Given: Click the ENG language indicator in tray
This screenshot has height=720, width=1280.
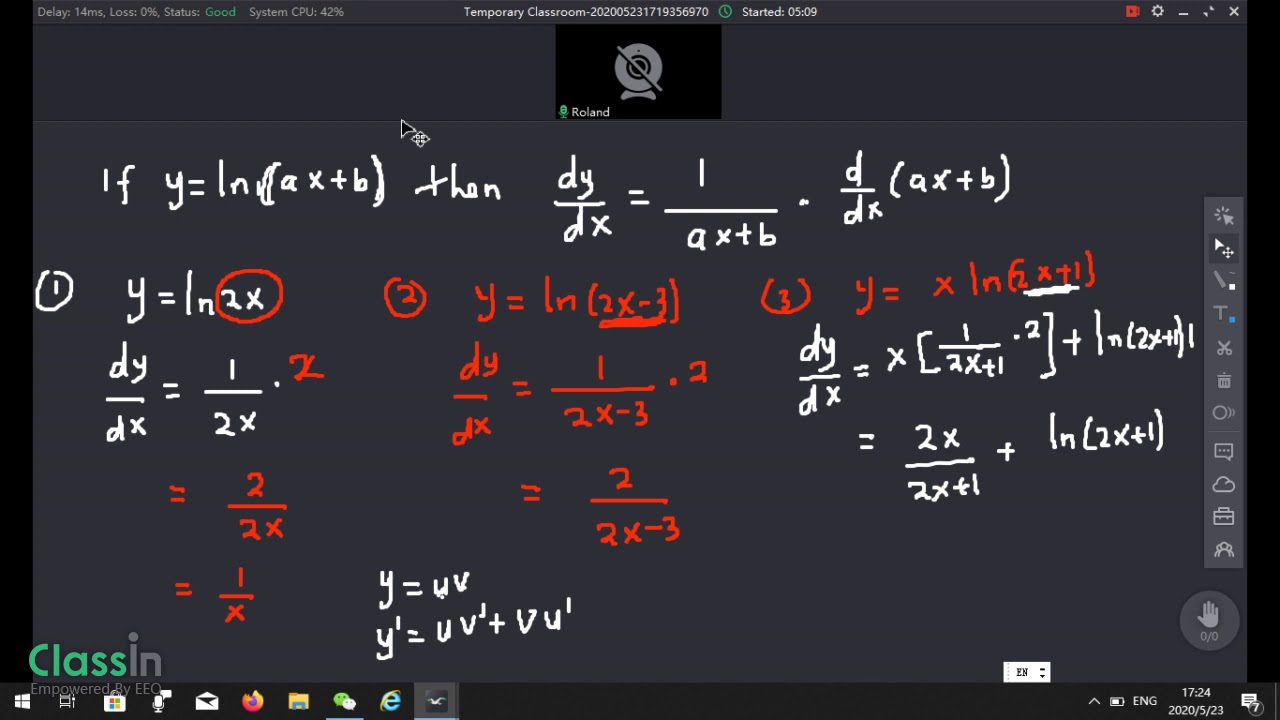Looking at the screenshot, I should (x=1145, y=702).
